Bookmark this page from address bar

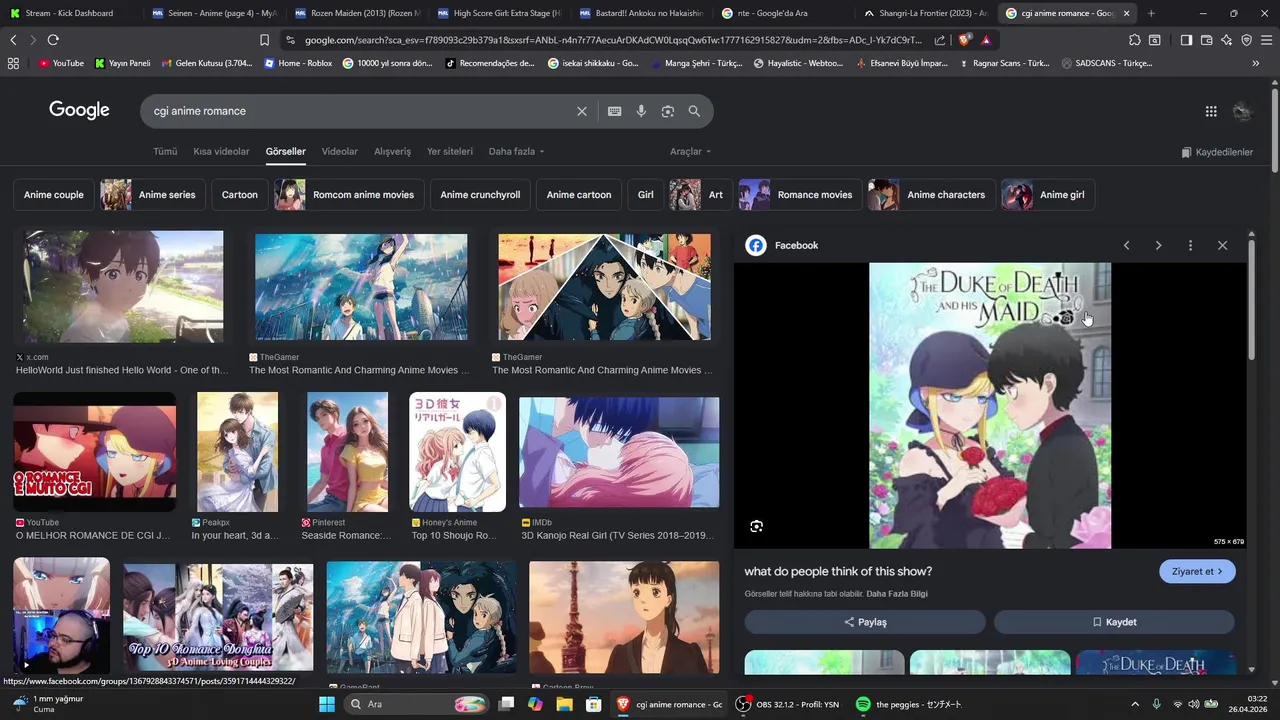(264, 40)
